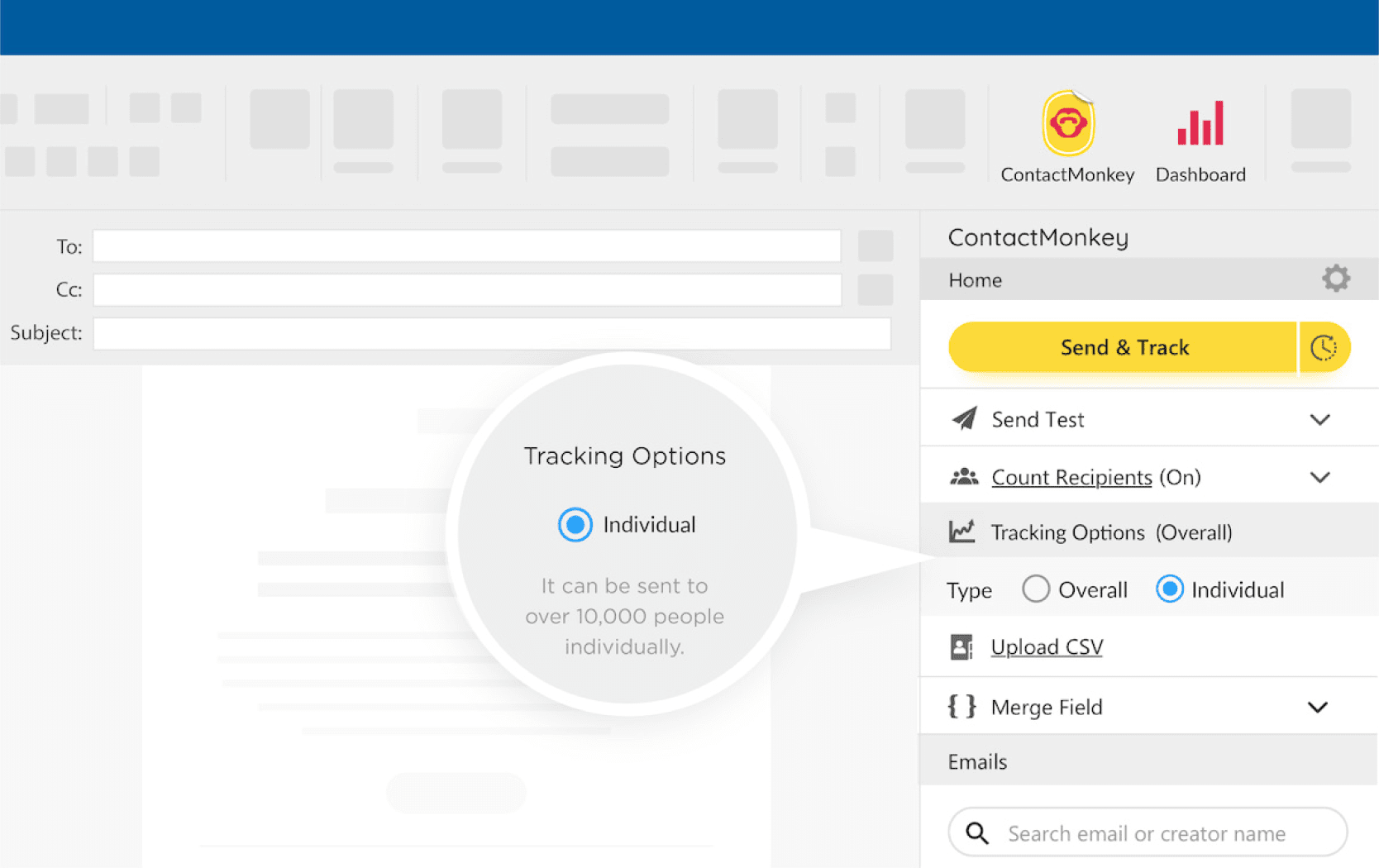This screenshot has height=868, width=1379.
Task: Click the search magnifier icon
Action: 977,833
